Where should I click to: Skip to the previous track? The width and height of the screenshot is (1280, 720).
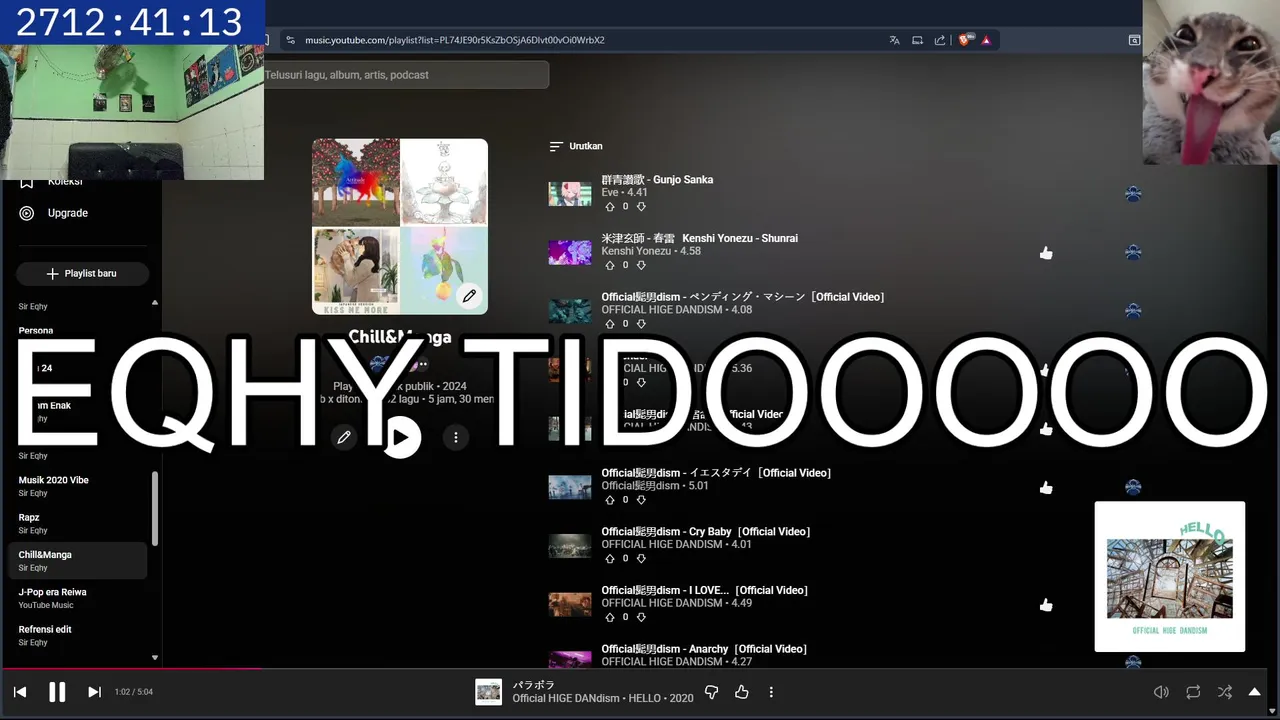pyautogui.click(x=20, y=692)
